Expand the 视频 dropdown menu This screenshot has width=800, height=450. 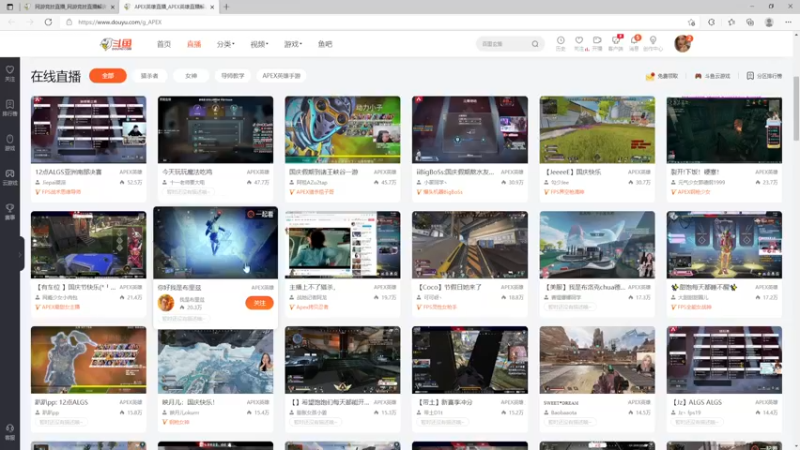(259, 44)
